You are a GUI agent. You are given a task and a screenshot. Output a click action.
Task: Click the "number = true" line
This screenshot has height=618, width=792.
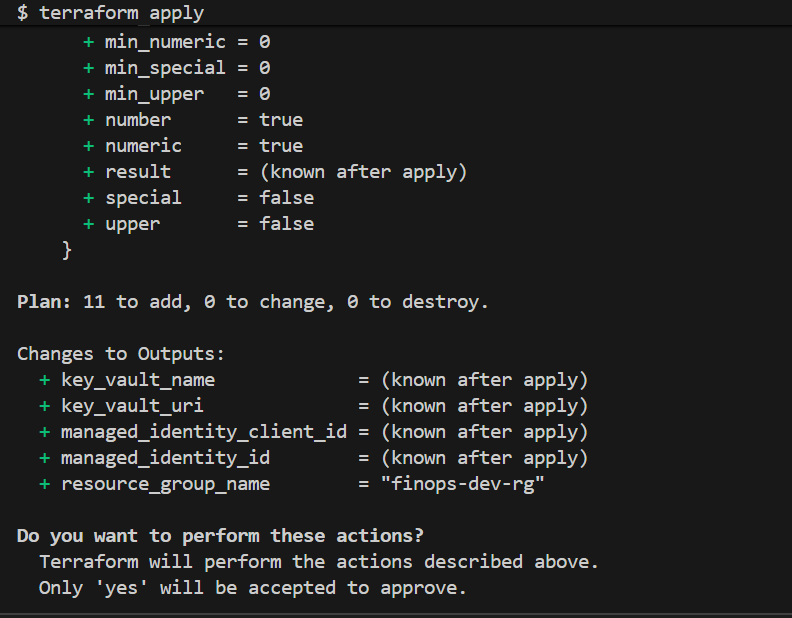point(192,120)
